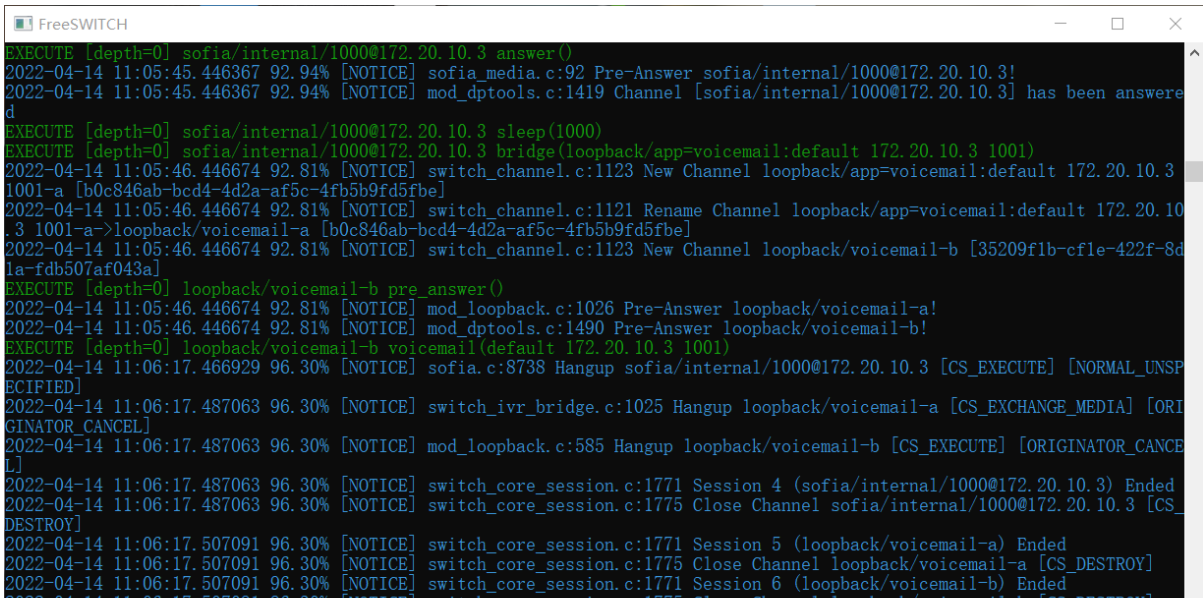This screenshot has width=1203, height=598.
Task: Click the green line ending with answer()
Action: (x=288, y=53)
